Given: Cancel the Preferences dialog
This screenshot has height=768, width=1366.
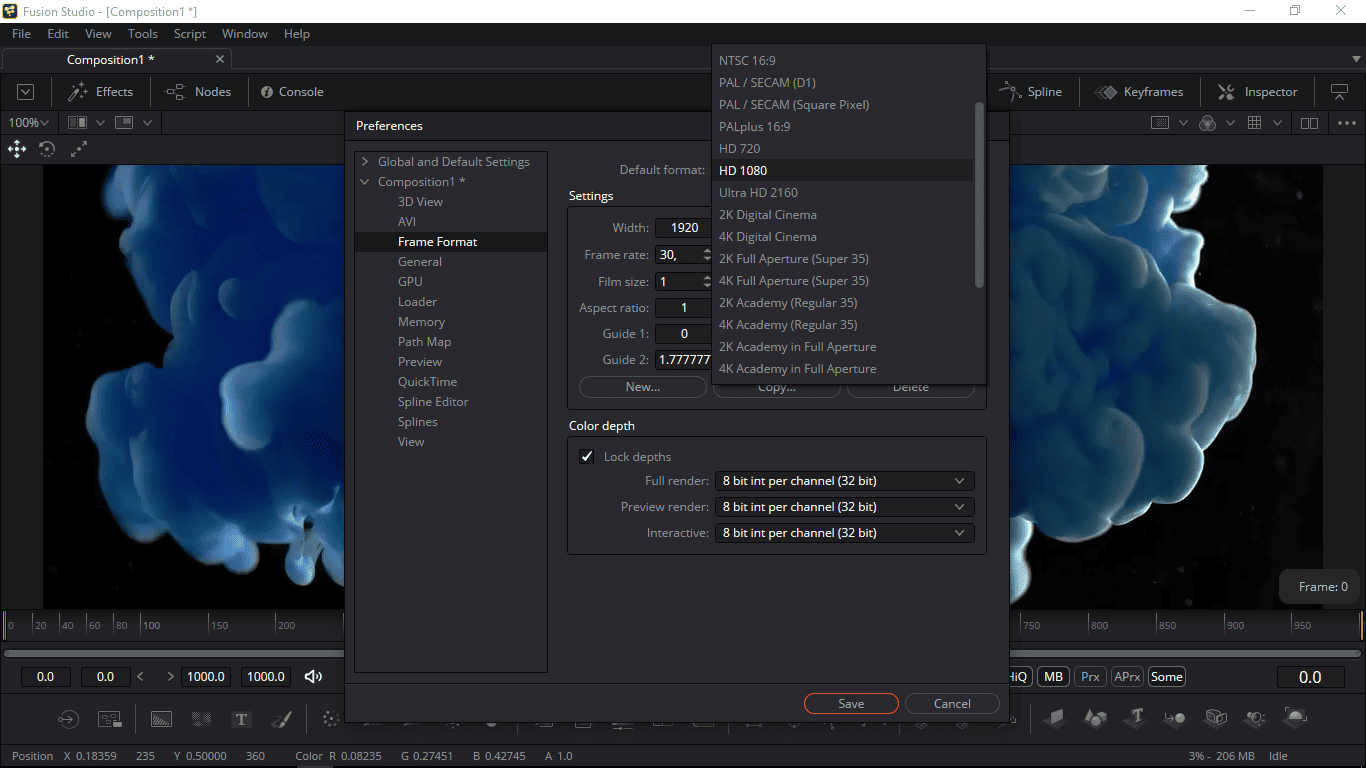Looking at the screenshot, I should point(952,704).
